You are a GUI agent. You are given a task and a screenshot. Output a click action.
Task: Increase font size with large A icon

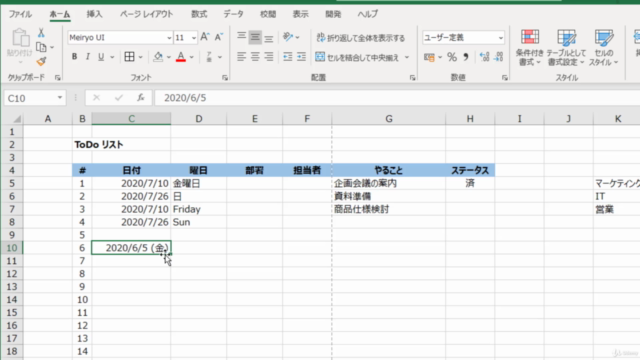205,37
